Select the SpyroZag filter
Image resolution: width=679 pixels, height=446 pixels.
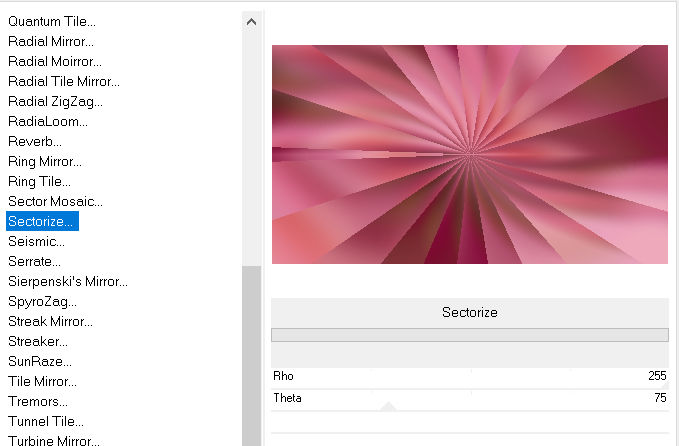42,301
